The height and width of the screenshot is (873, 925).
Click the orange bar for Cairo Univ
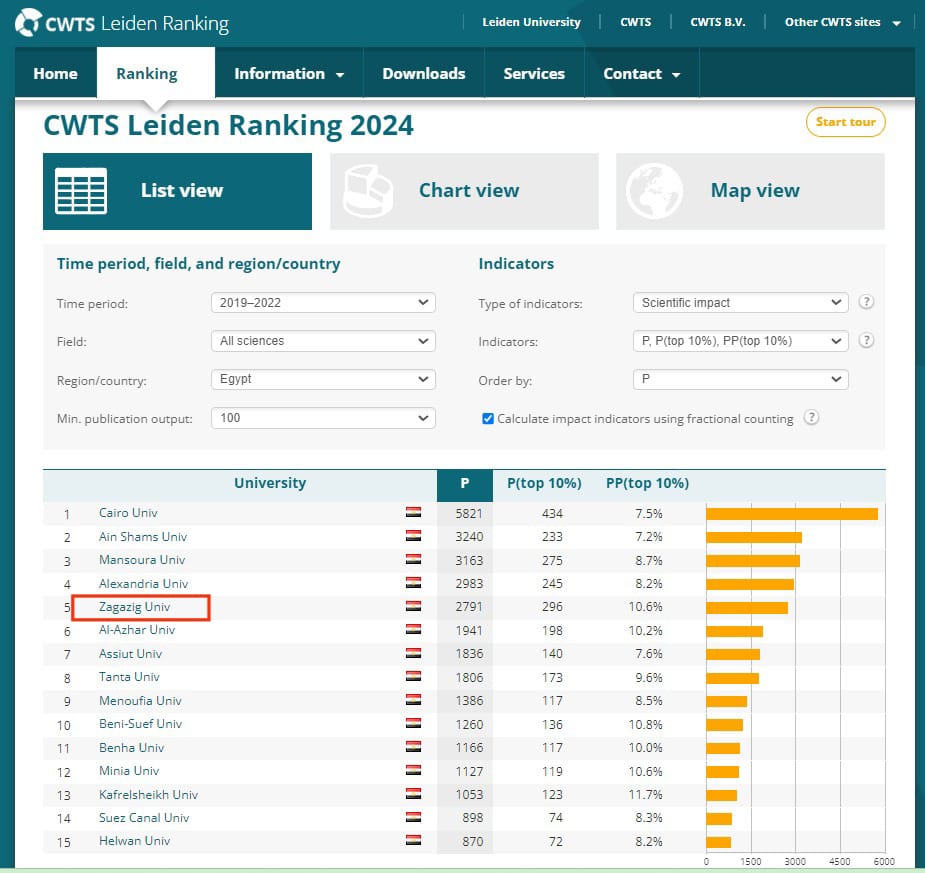pyautogui.click(x=791, y=513)
